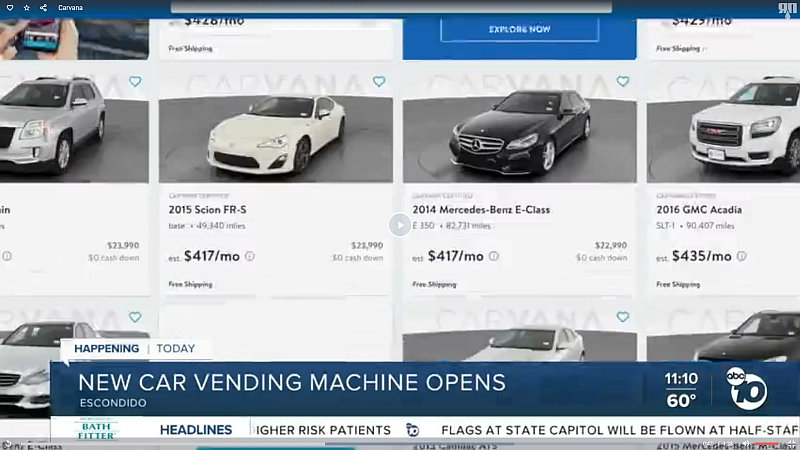This screenshot has width=800, height=450.
Task: Click $0 cash down on the Scion card
Action: (358, 258)
